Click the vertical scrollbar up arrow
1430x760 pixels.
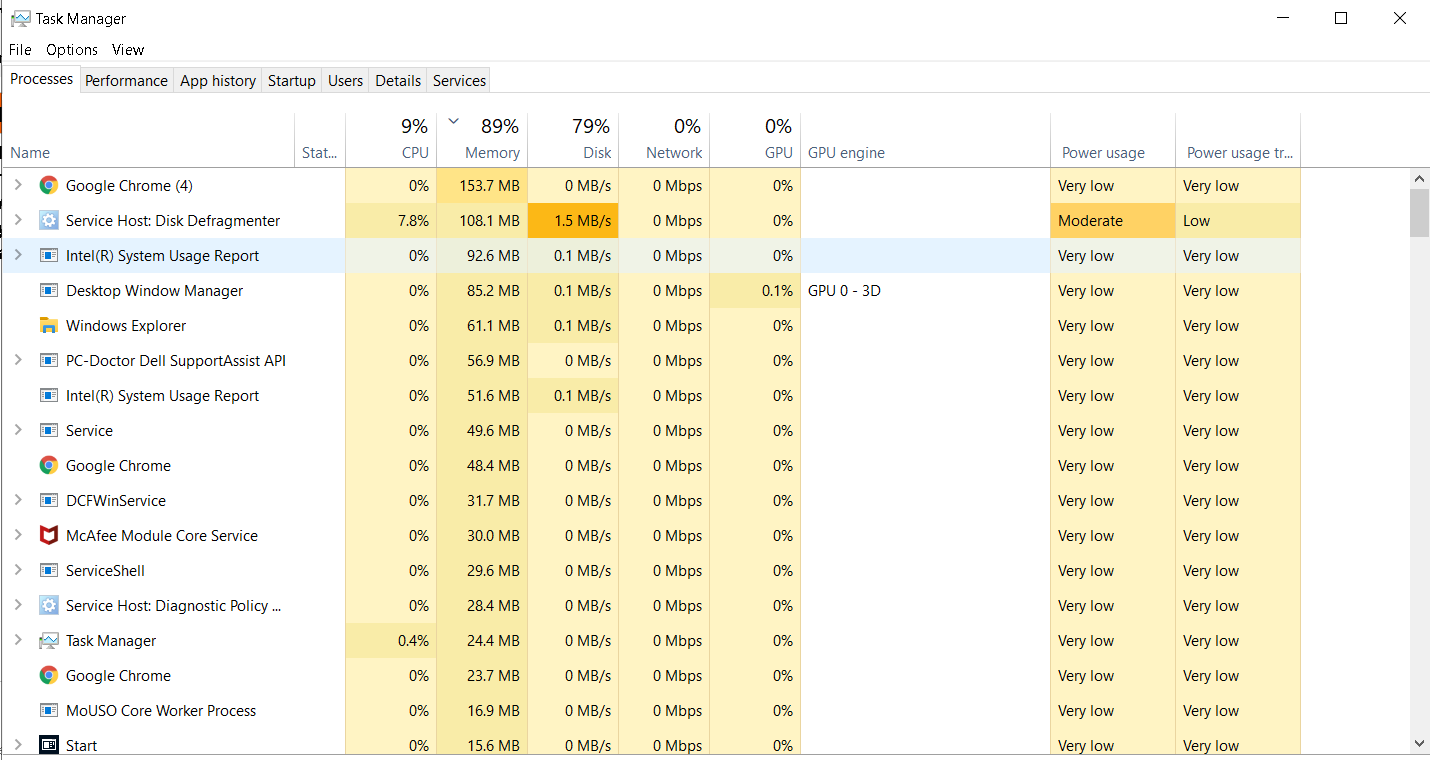coord(1419,179)
